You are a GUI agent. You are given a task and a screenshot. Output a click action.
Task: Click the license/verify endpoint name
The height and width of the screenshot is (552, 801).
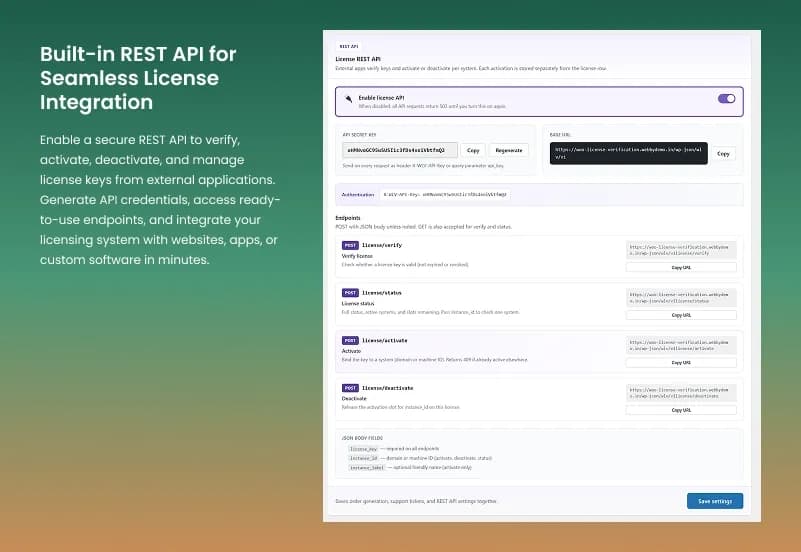click(382, 245)
